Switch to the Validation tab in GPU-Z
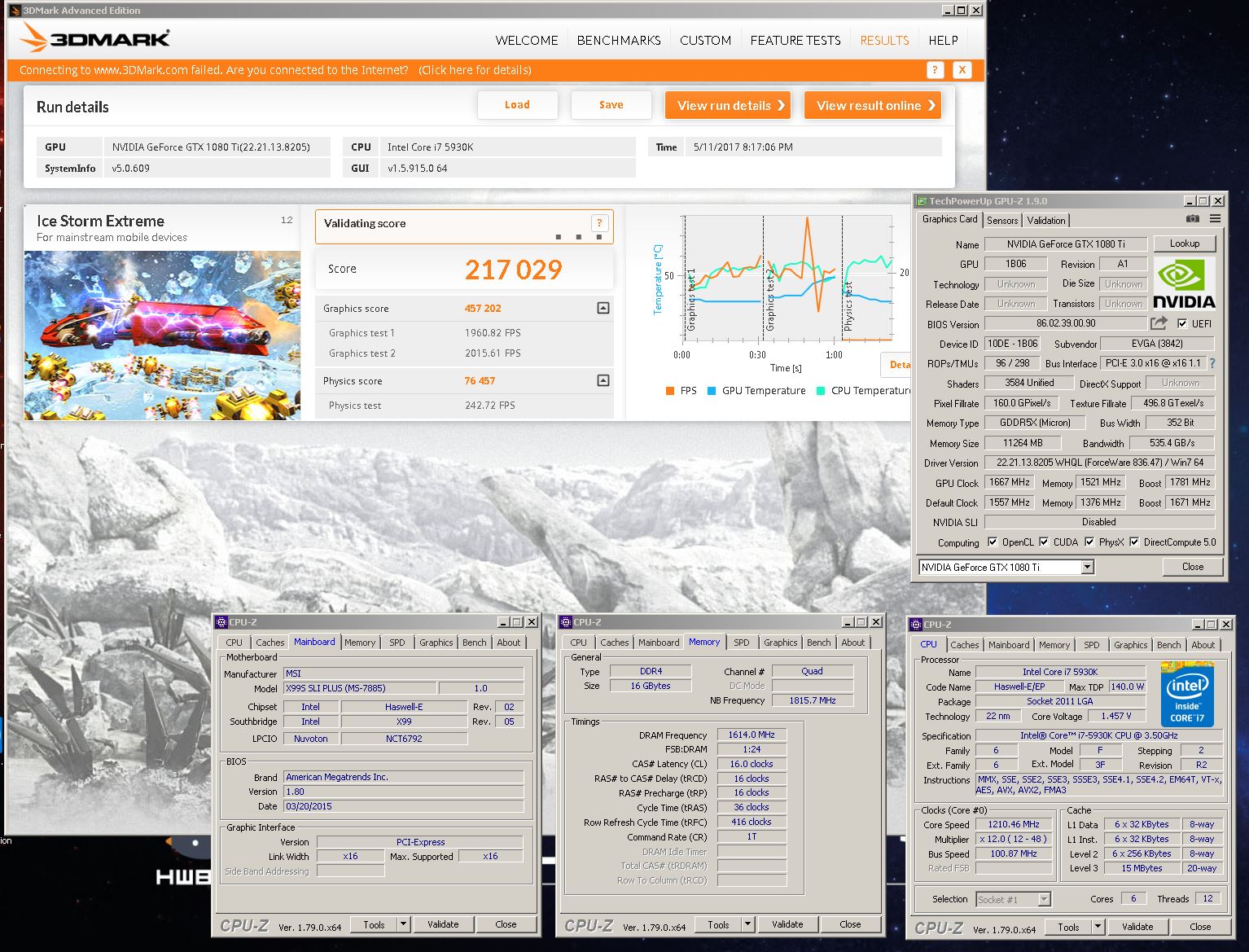Screen dimensions: 1249x952 [x=1046, y=221]
